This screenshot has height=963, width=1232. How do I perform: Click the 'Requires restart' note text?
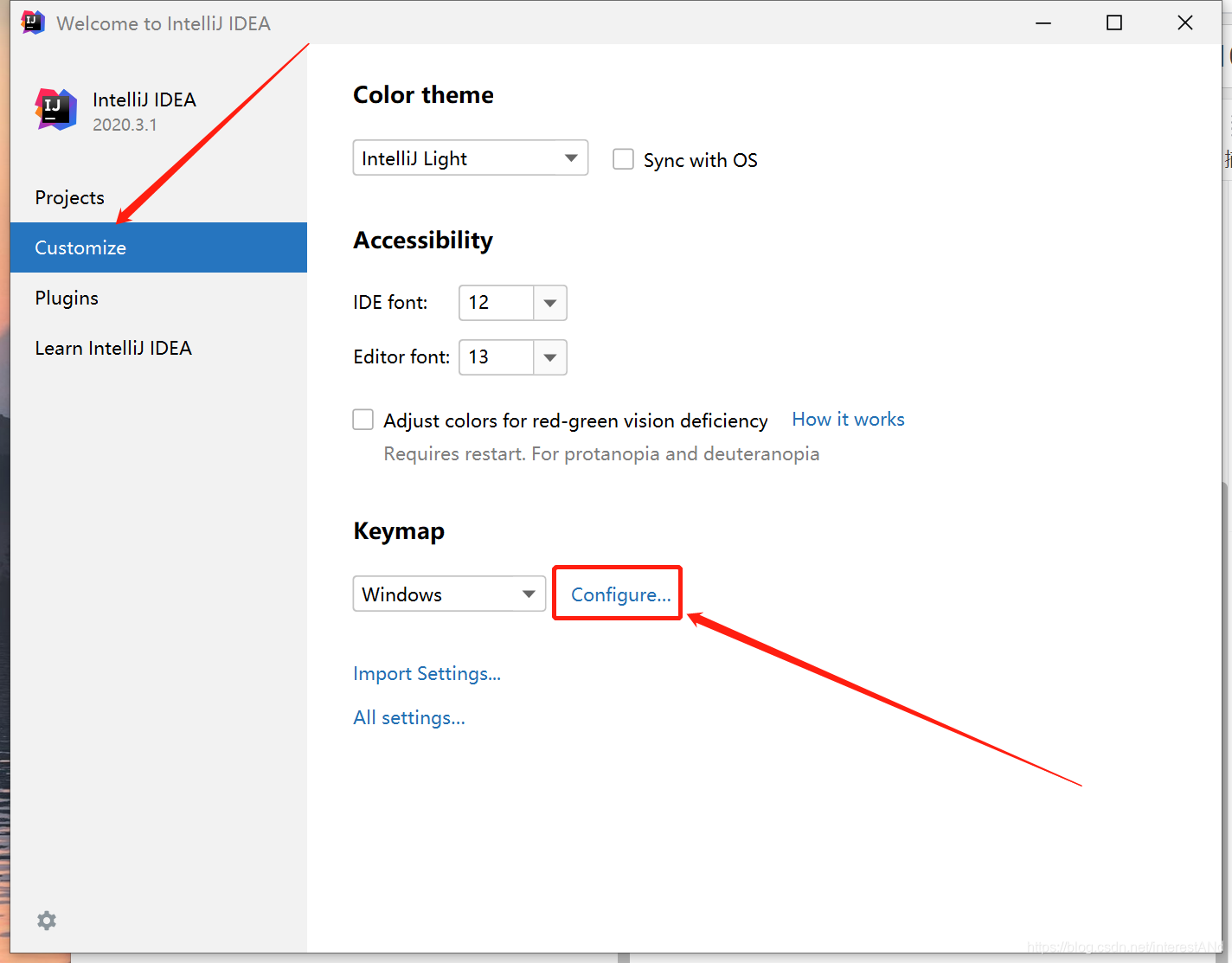pyautogui.click(x=601, y=453)
